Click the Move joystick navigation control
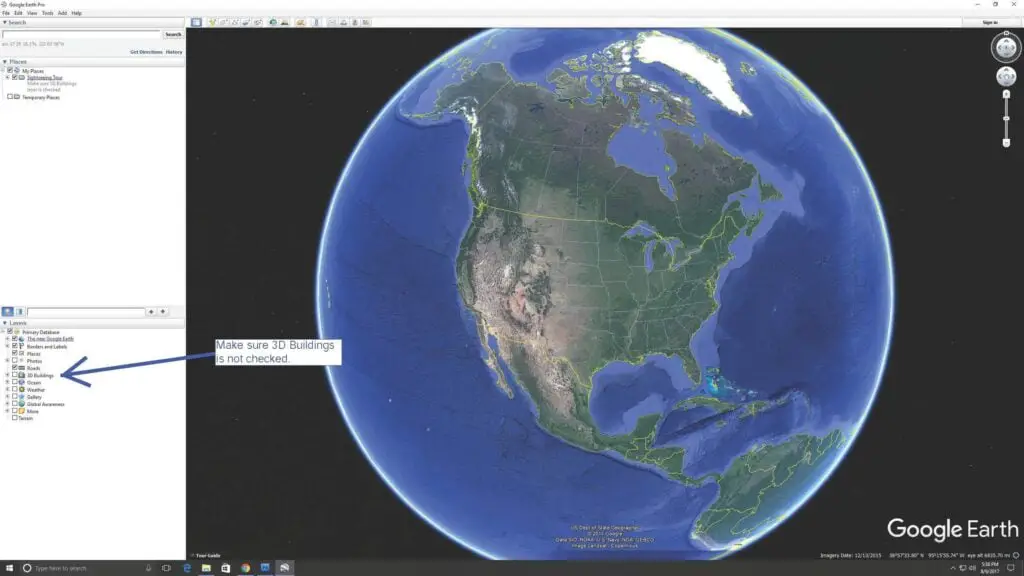The image size is (1024, 576). click(1006, 77)
